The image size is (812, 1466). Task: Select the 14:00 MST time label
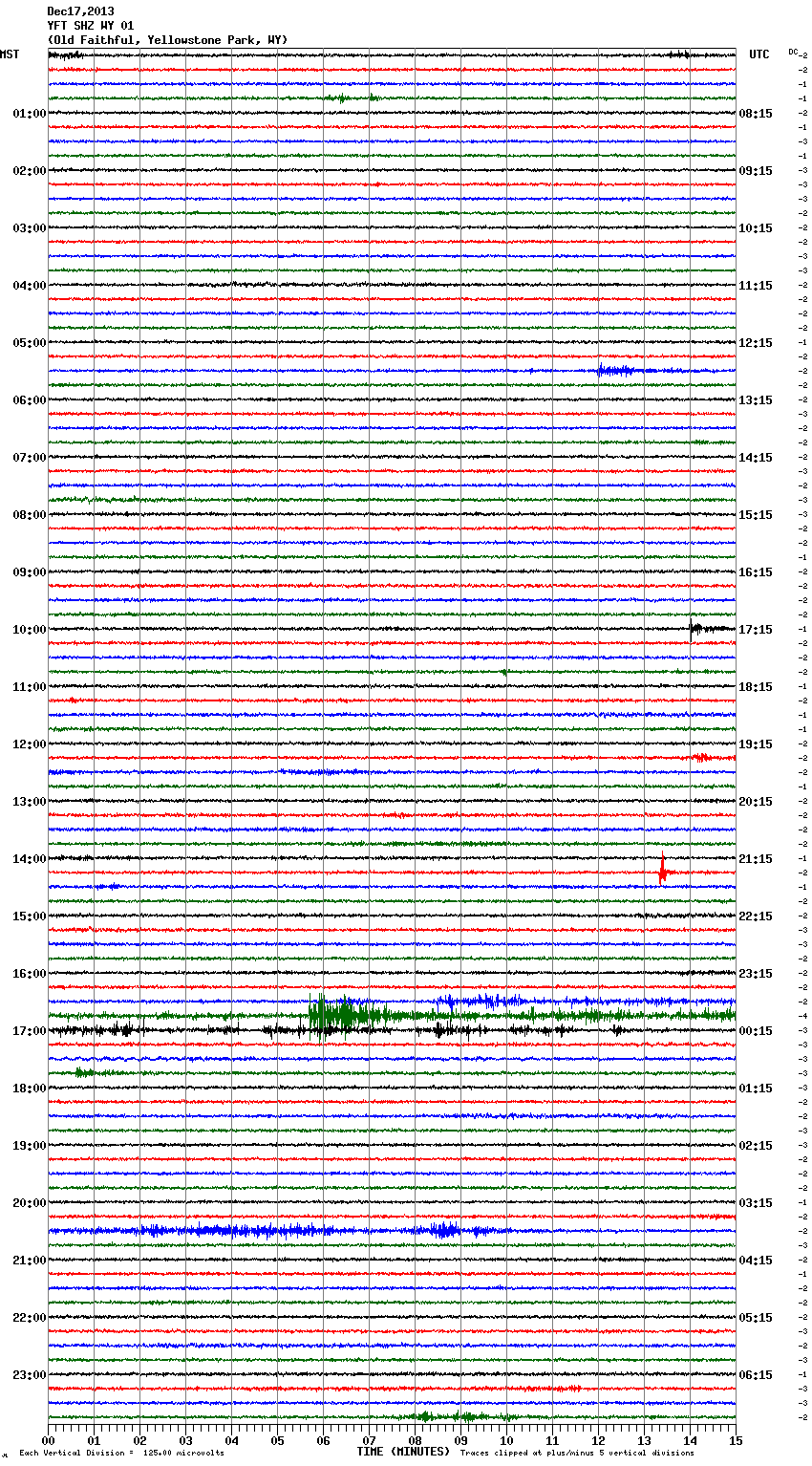30,859
